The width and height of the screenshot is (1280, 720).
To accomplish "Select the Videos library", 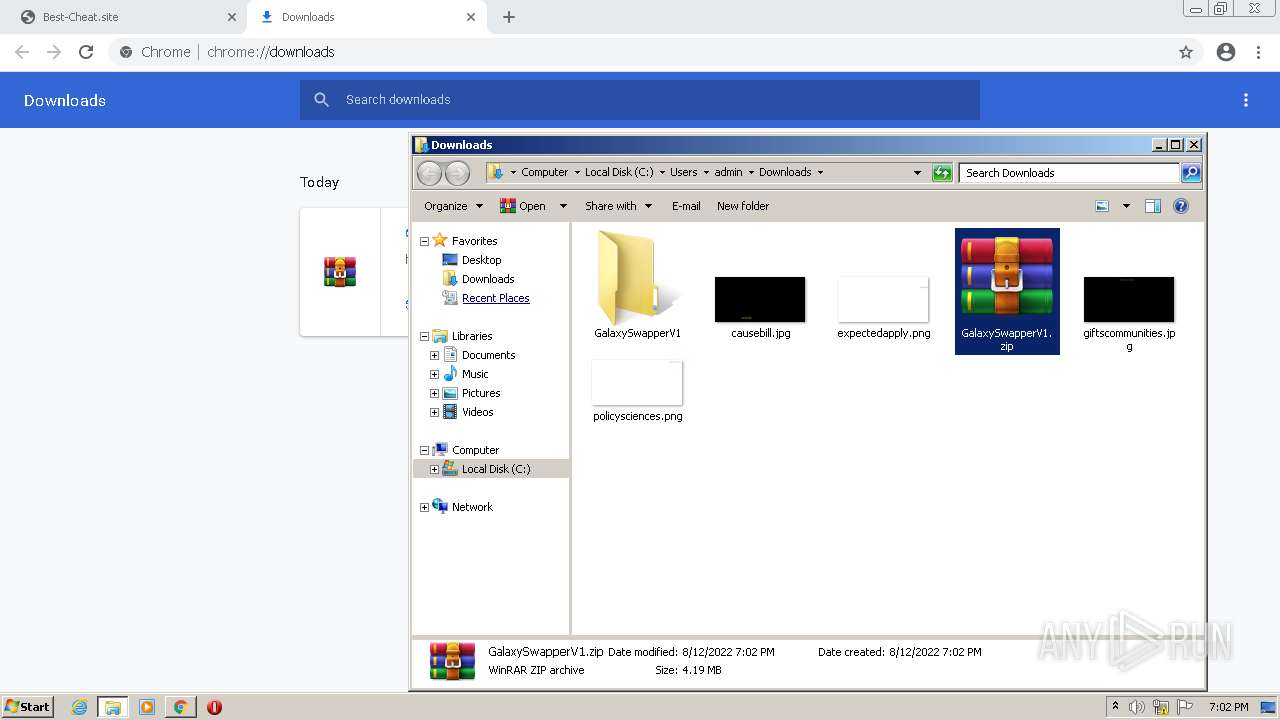I will (x=477, y=412).
